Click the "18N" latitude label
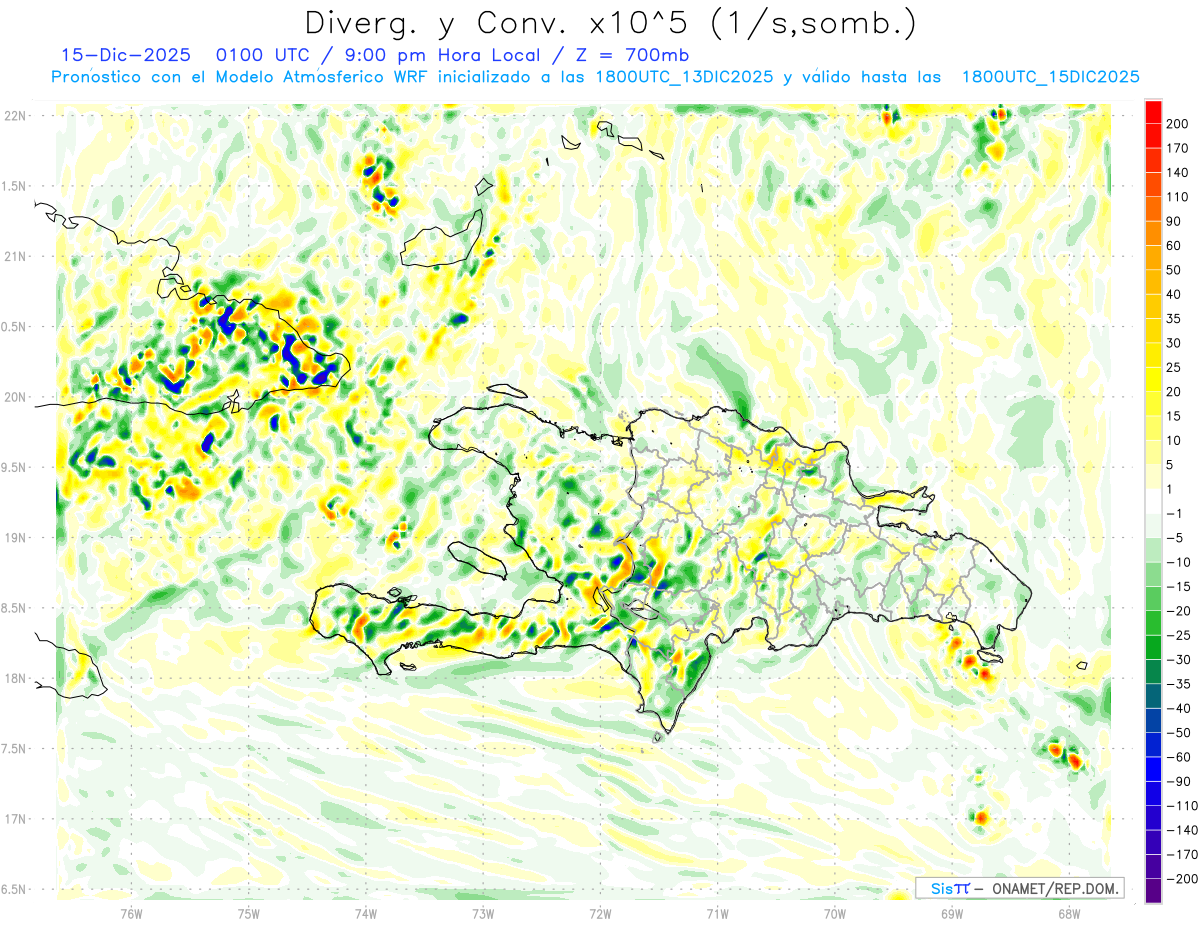1200x927 pixels. (15, 678)
